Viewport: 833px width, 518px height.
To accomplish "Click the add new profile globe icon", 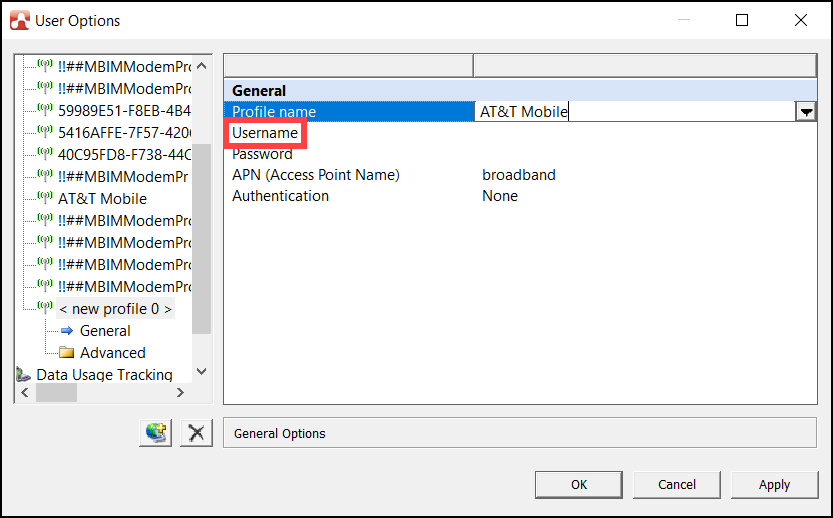I will pos(156,433).
